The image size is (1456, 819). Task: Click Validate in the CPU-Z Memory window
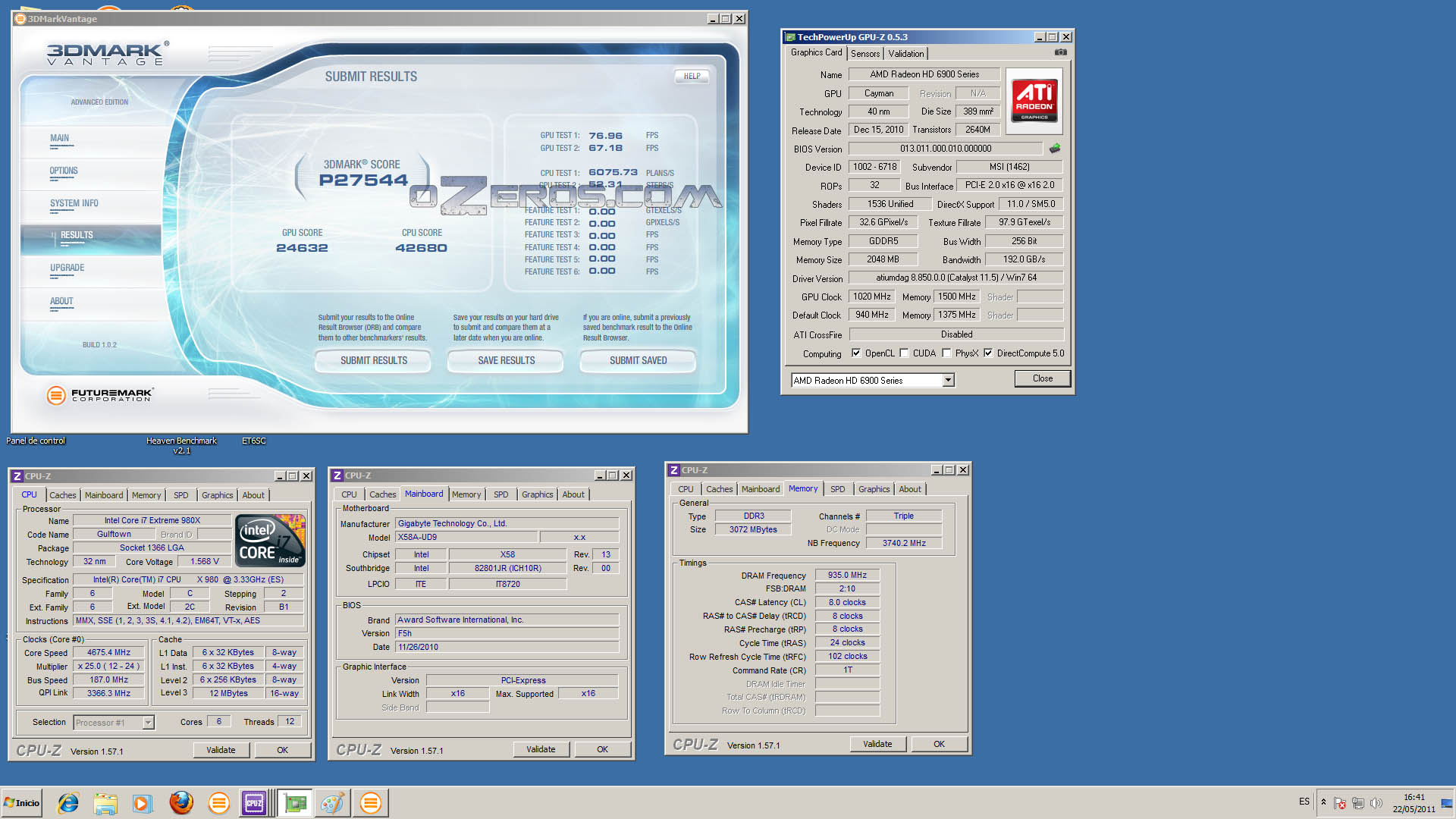tap(877, 745)
